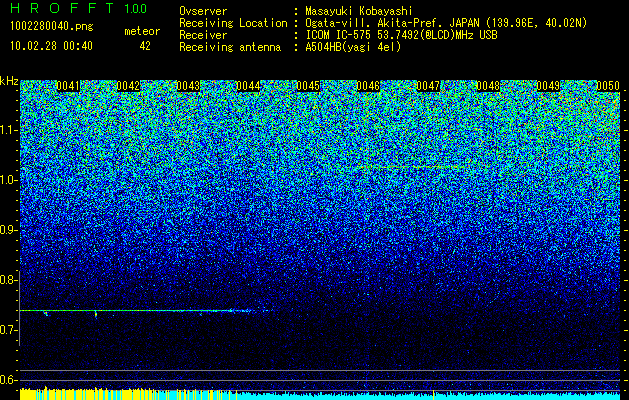This screenshot has height=400, width=629.
Task: Click the 1.0 frequency axis label
Action: coord(8,181)
